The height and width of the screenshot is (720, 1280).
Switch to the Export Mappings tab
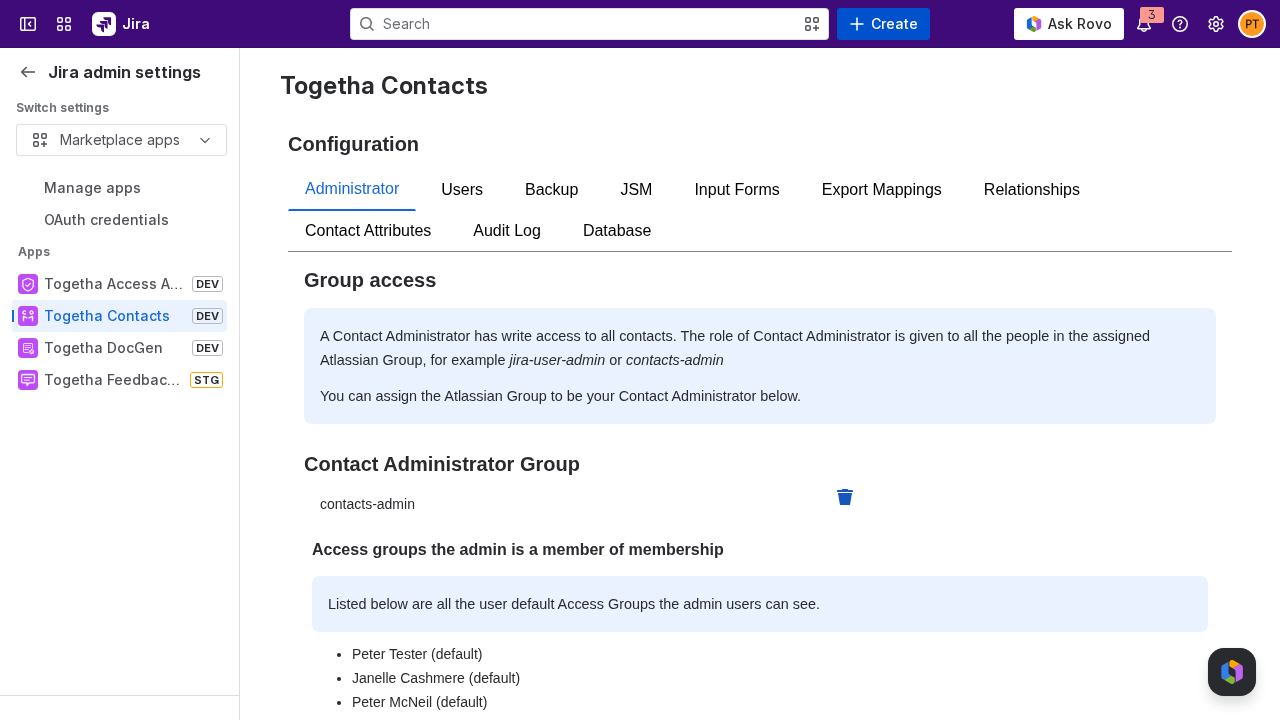coord(882,190)
